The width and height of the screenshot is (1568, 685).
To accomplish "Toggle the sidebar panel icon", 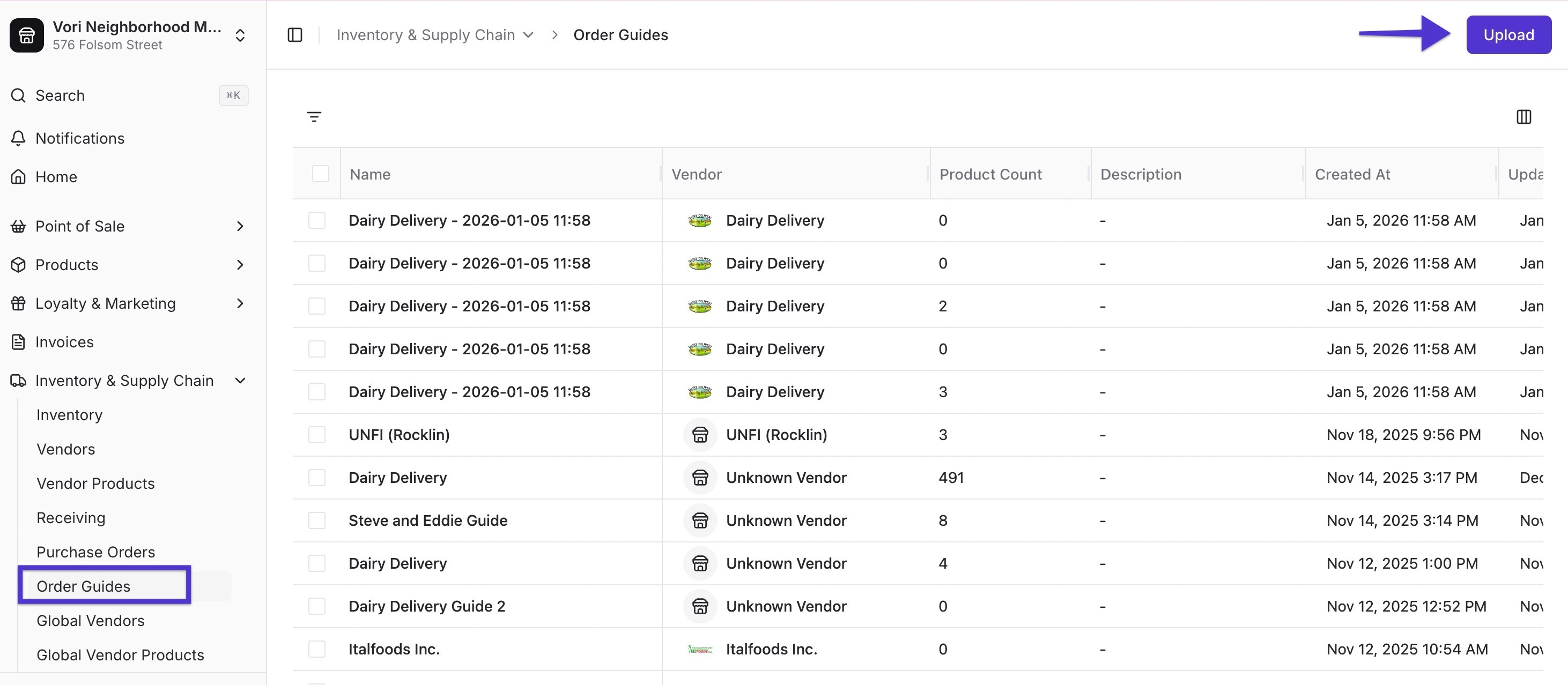I will tap(294, 35).
